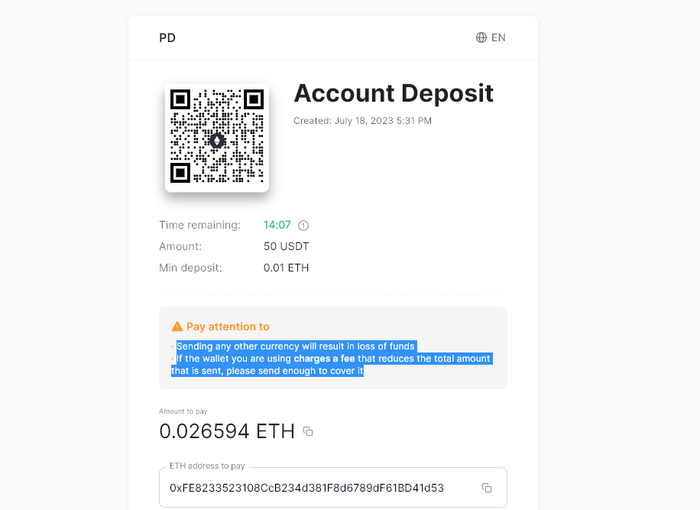Click the info icon beside the timer
Viewport: 700px width, 510px height.
click(x=304, y=226)
